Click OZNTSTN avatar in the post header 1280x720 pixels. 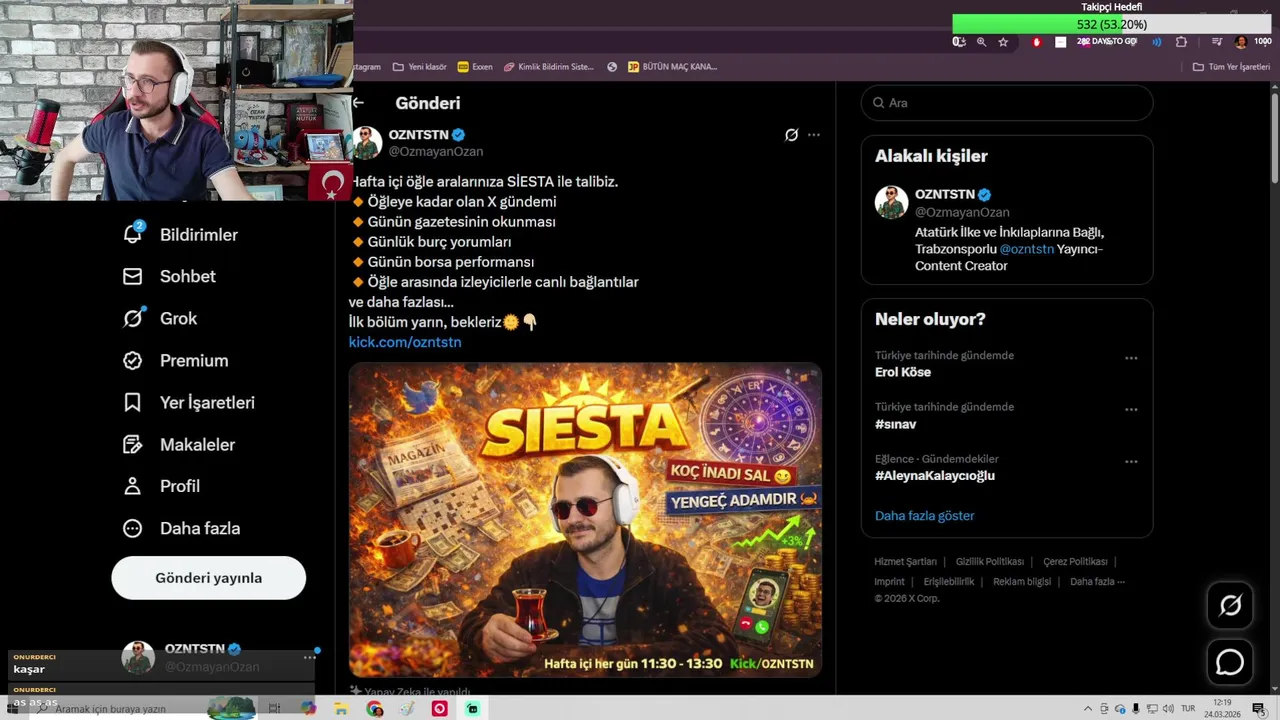367,143
